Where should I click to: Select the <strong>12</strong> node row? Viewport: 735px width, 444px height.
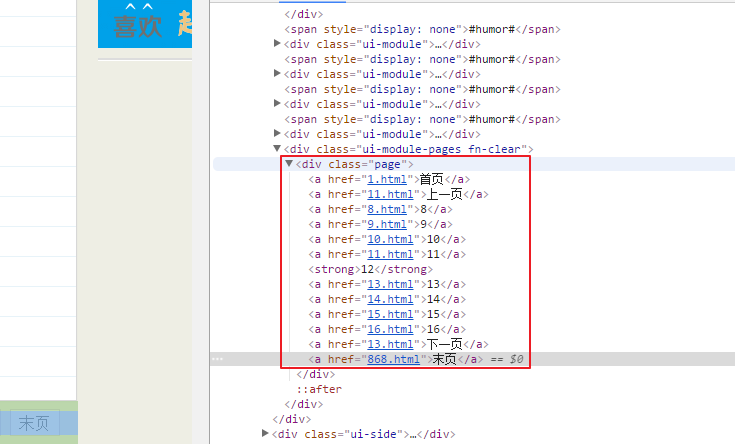coord(370,269)
